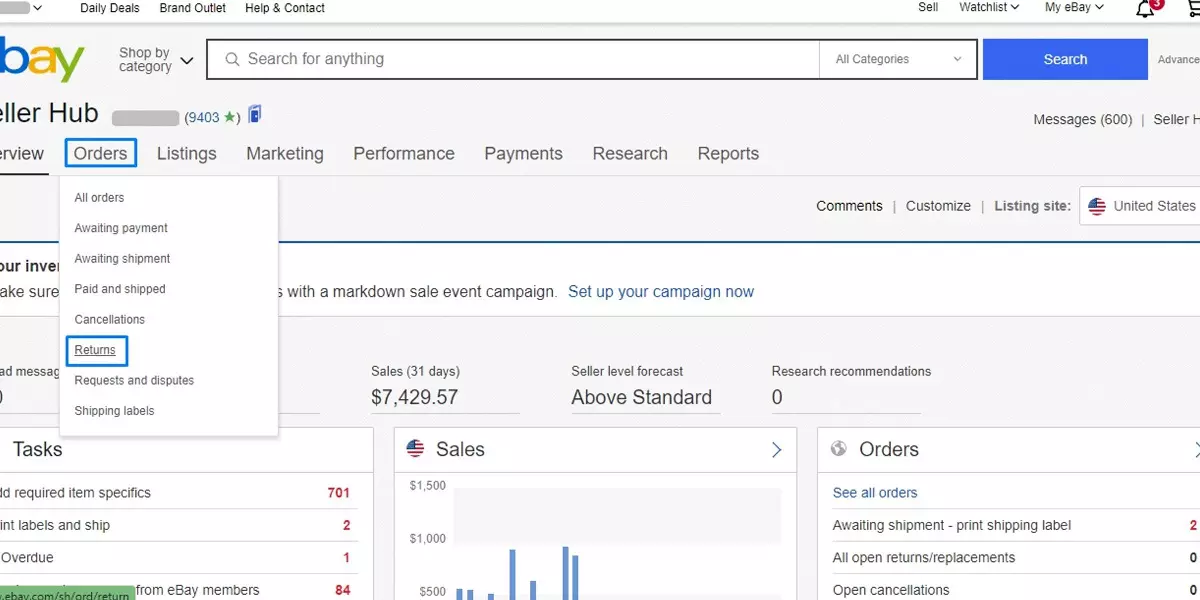Viewport: 1200px width, 600px height.
Task: Click the Above Standard seller level
Action: (642, 397)
